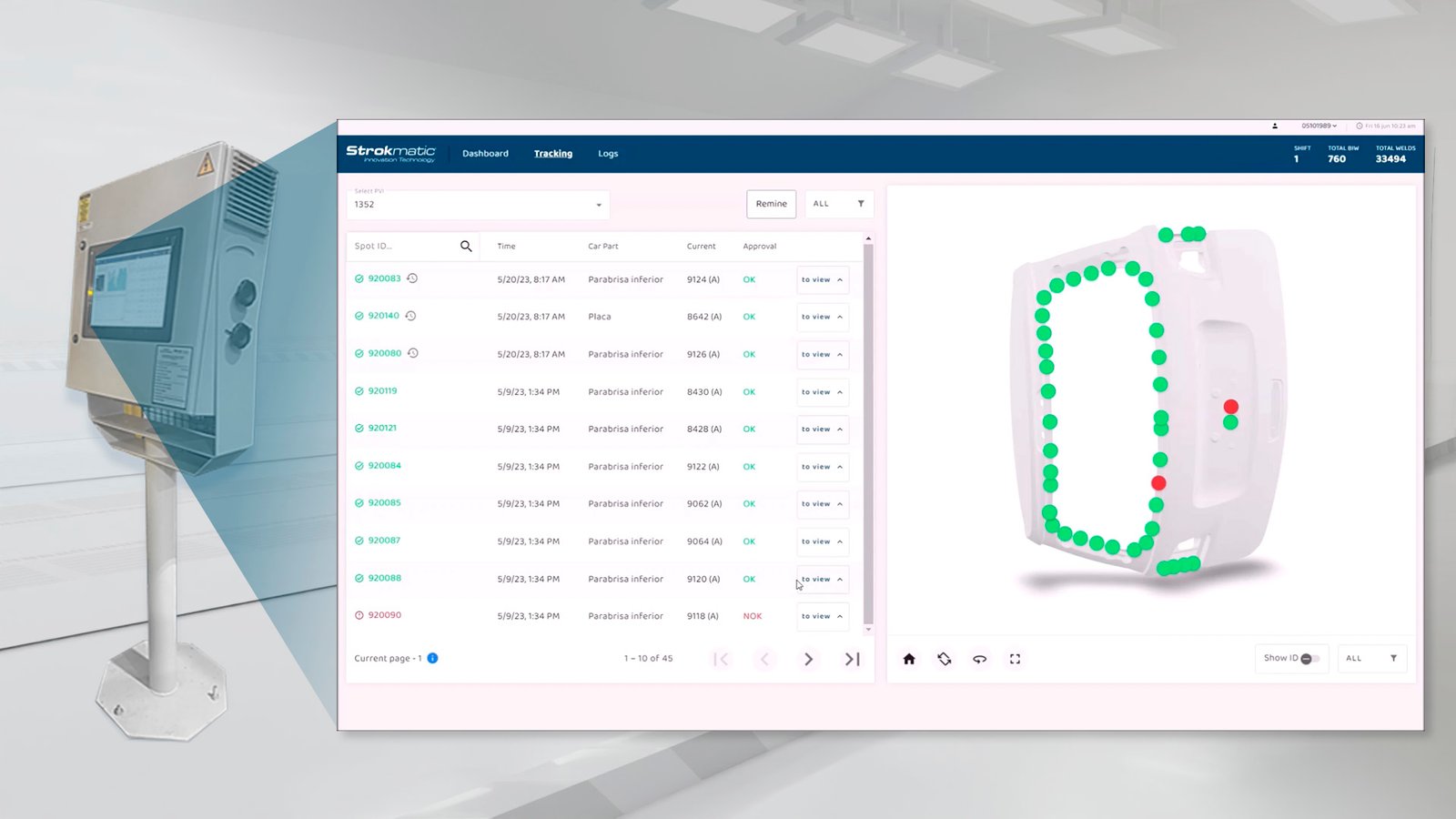Click the red weld spot on the right of the part
The height and width of the screenshot is (819, 1456).
tap(1230, 407)
